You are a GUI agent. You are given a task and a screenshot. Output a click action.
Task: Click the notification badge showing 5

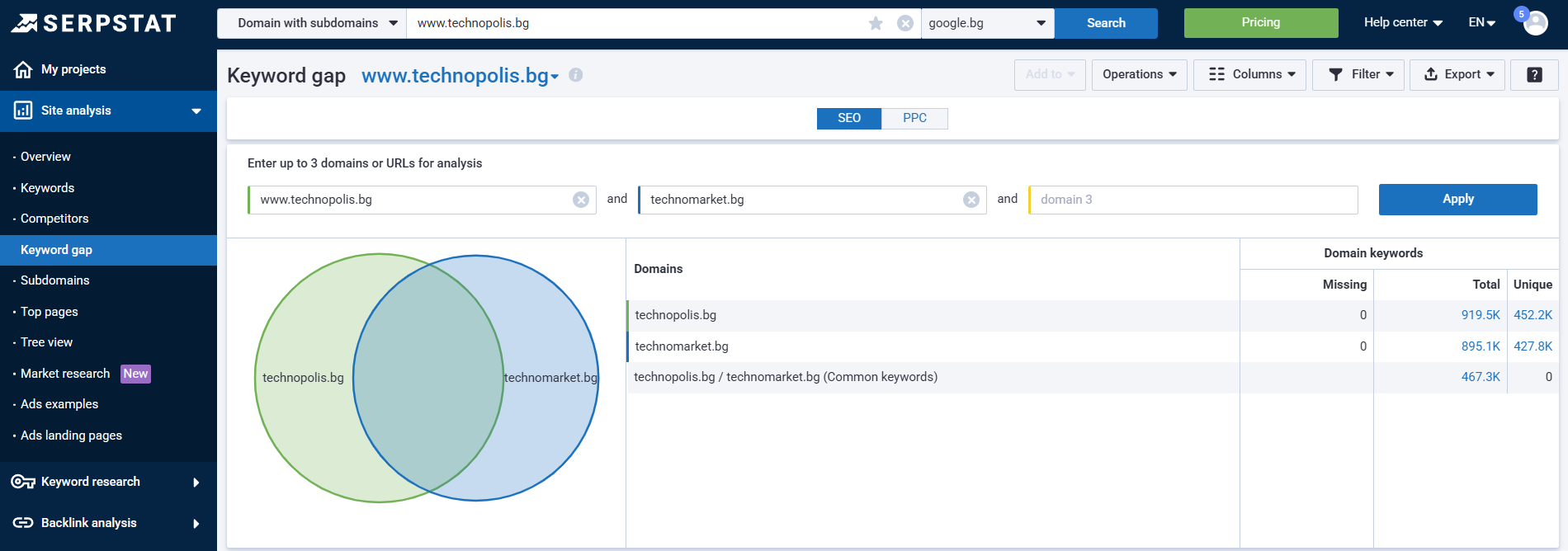[1521, 14]
